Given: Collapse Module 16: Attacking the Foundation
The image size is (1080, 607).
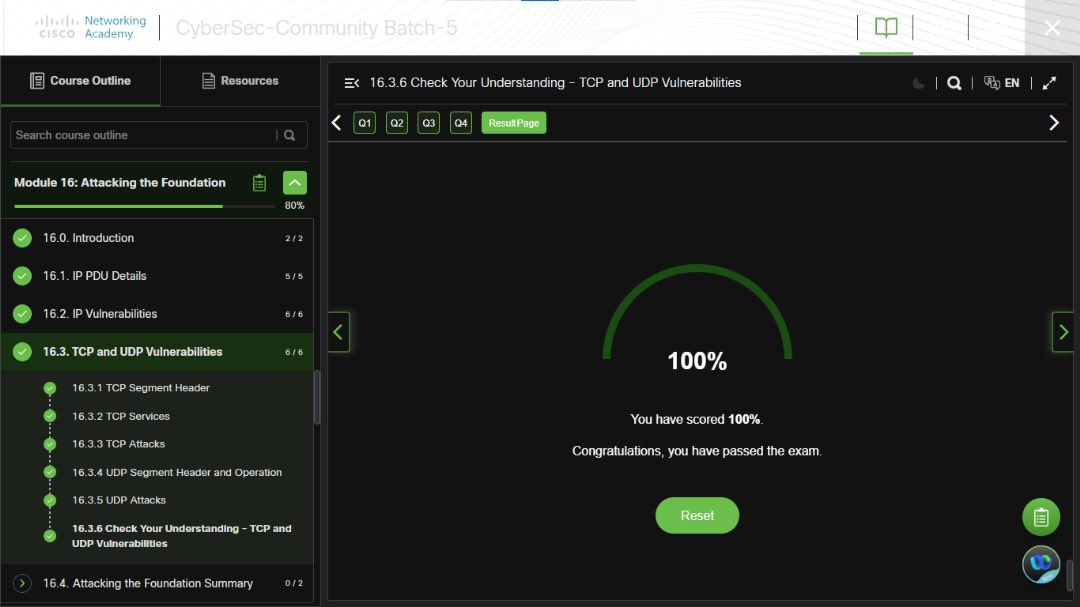Looking at the screenshot, I should 294,182.
